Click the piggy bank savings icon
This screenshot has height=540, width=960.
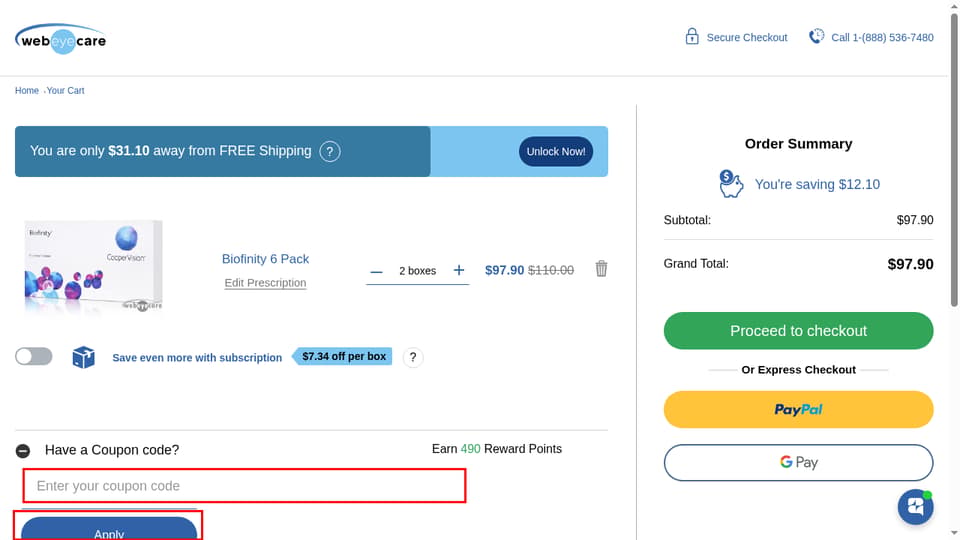pyautogui.click(x=731, y=184)
